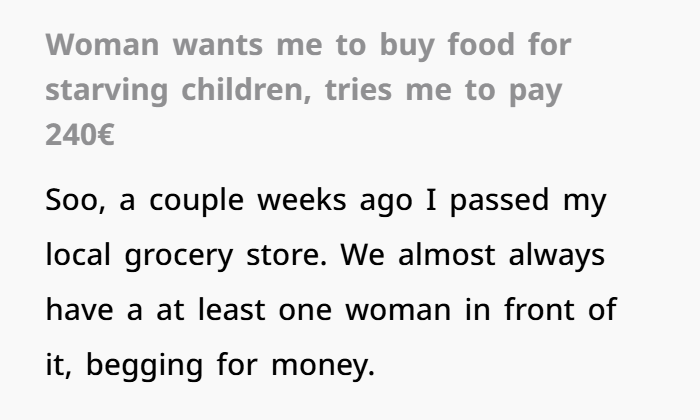Click the word 'least' in the third line
The width and height of the screenshot is (700, 420).
pos(232,309)
